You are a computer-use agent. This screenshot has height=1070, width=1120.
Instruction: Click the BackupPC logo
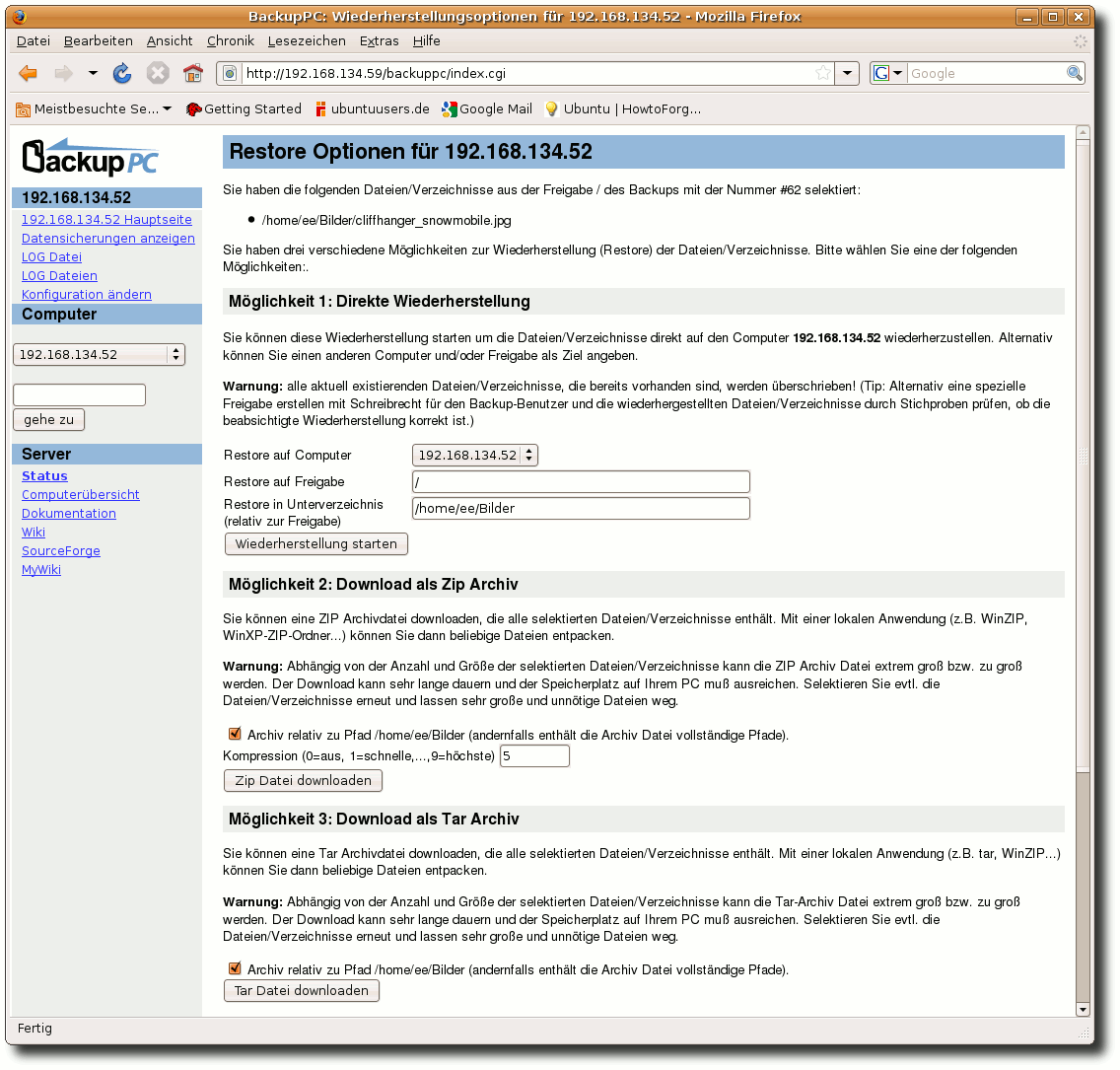click(x=90, y=157)
